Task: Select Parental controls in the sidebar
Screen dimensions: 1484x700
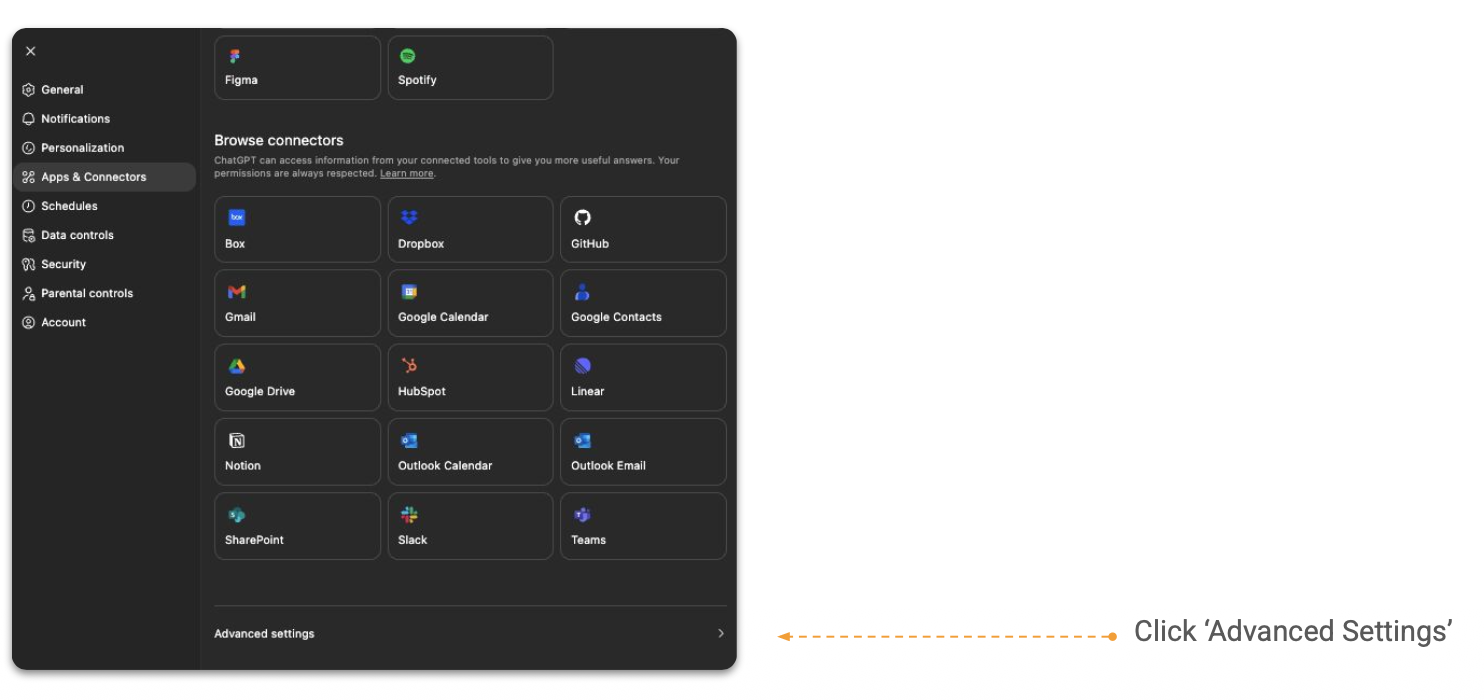Action: click(86, 293)
